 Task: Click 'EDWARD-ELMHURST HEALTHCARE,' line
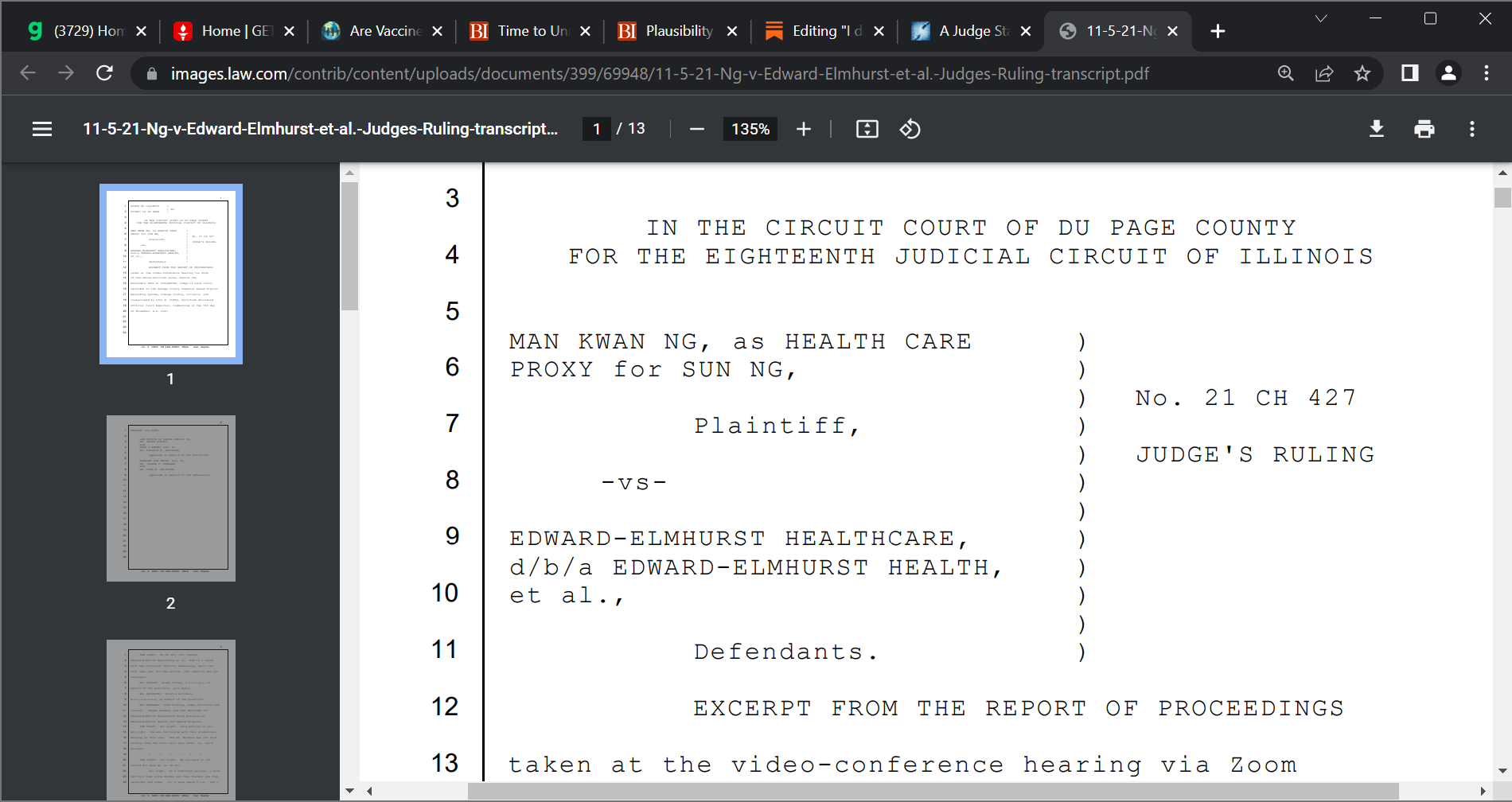click(x=739, y=539)
